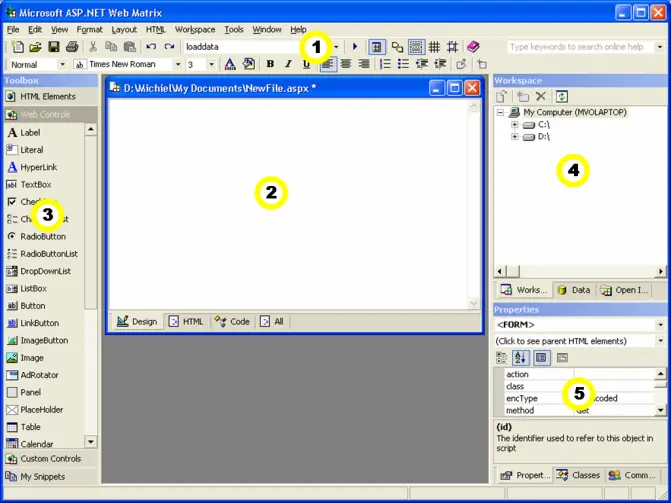Open the loaddata combo box dropdown arrow
Image resolution: width=671 pixels, height=503 pixels.
click(x=336, y=47)
